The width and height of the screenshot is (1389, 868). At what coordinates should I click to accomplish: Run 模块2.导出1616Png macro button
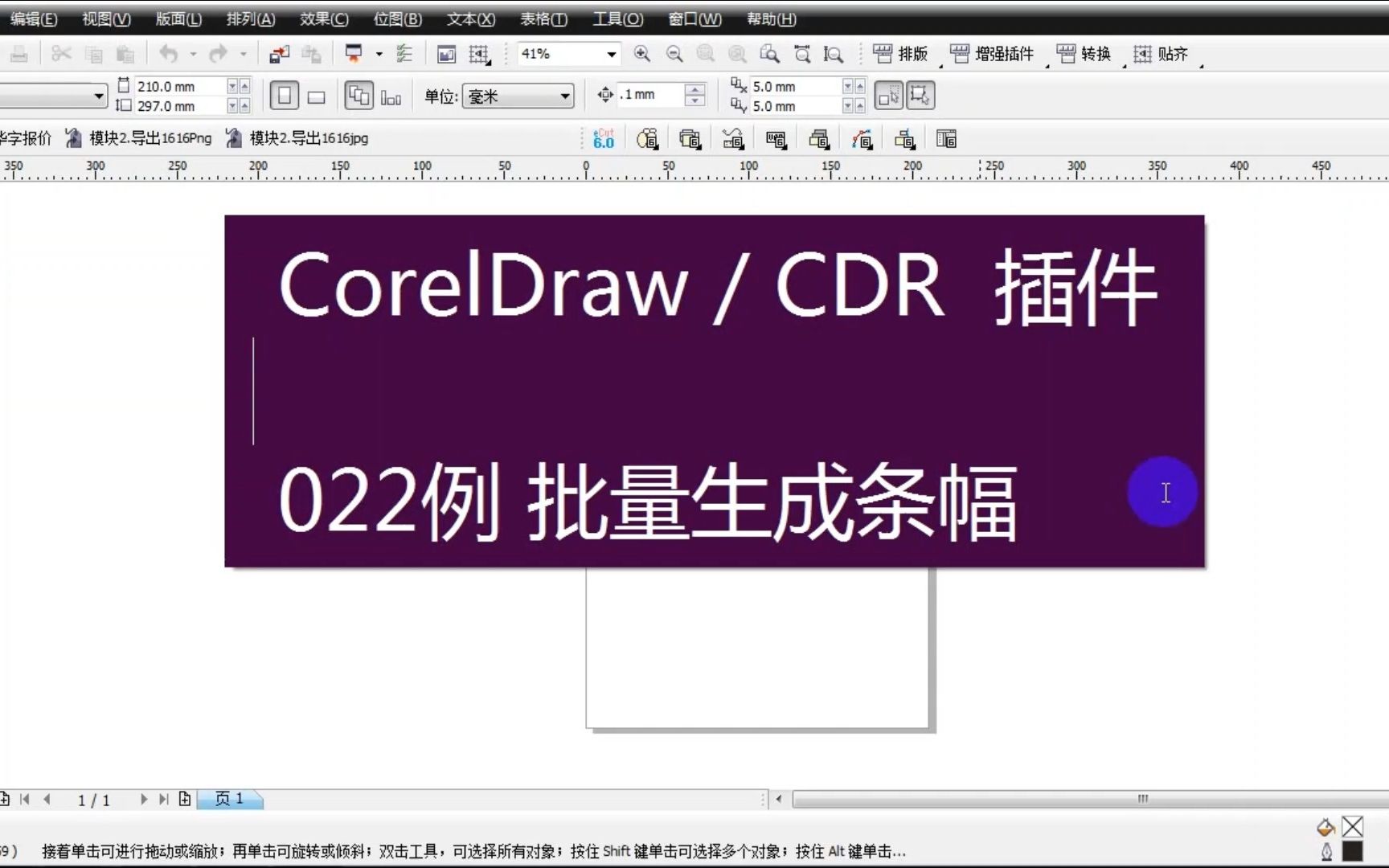click(138, 138)
